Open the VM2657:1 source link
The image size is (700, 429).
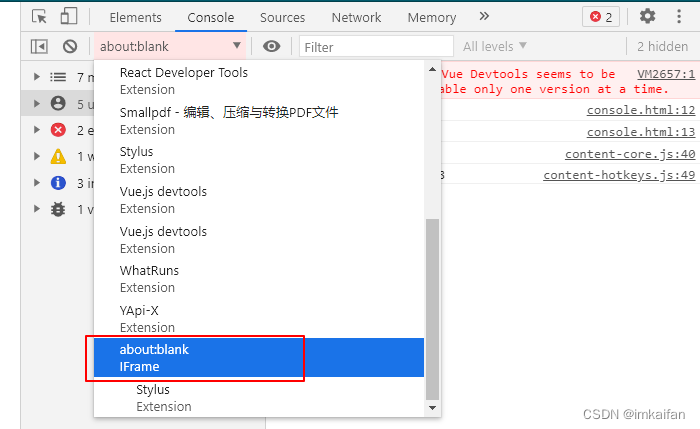(666, 74)
